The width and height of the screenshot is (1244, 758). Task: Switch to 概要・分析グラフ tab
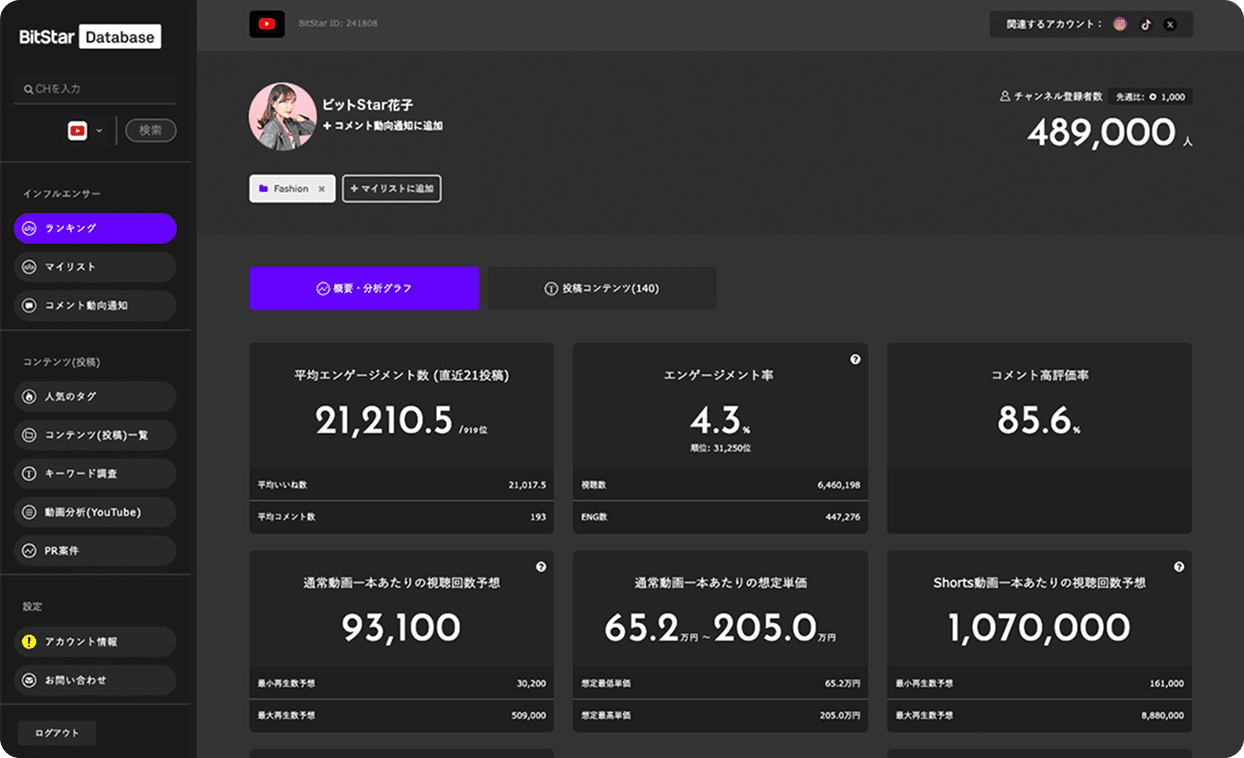[x=364, y=288]
